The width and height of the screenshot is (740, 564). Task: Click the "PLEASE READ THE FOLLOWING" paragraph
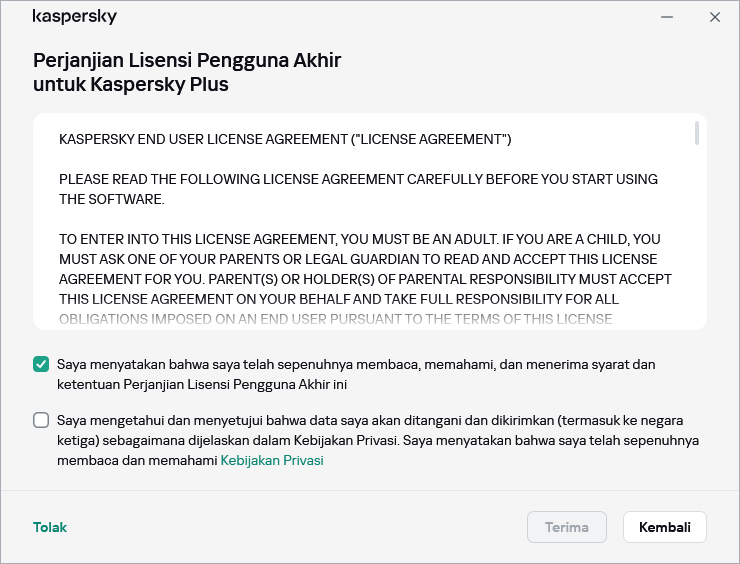[x=358, y=189]
